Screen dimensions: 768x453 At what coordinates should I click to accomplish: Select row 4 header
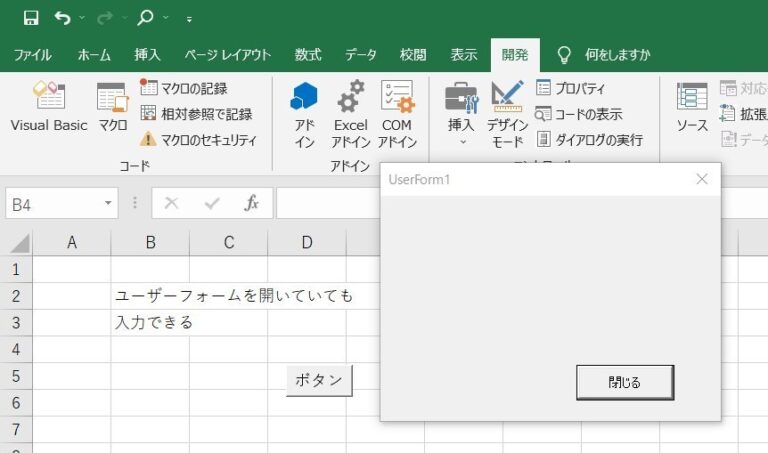pos(16,349)
